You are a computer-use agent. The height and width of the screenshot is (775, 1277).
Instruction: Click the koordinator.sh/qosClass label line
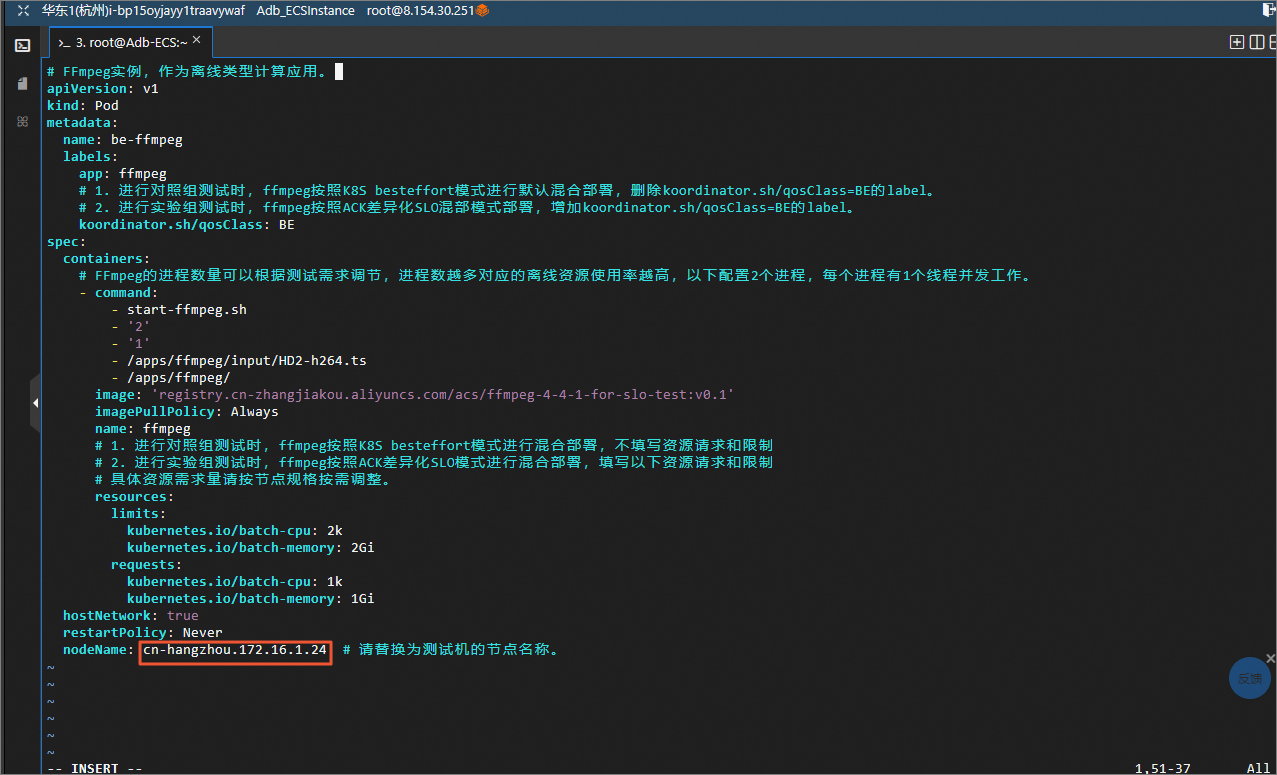coord(186,225)
